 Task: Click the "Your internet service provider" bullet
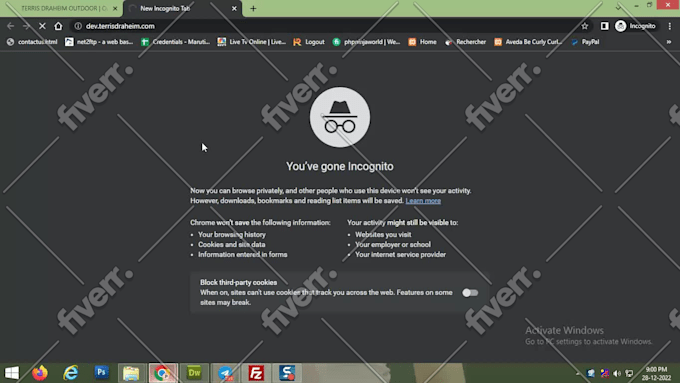pyautogui.click(x=400, y=255)
